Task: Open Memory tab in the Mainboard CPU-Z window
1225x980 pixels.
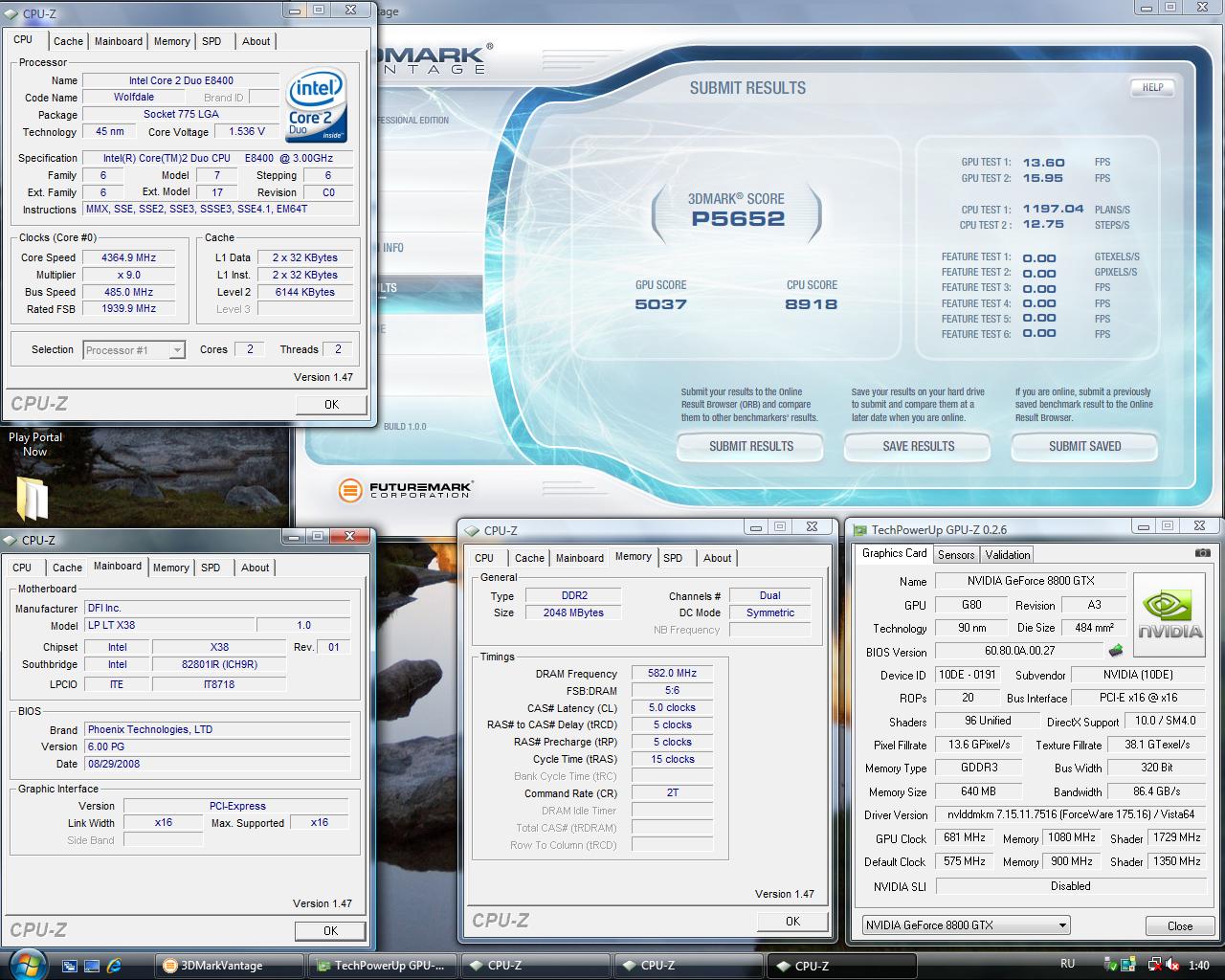Action: (171, 568)
